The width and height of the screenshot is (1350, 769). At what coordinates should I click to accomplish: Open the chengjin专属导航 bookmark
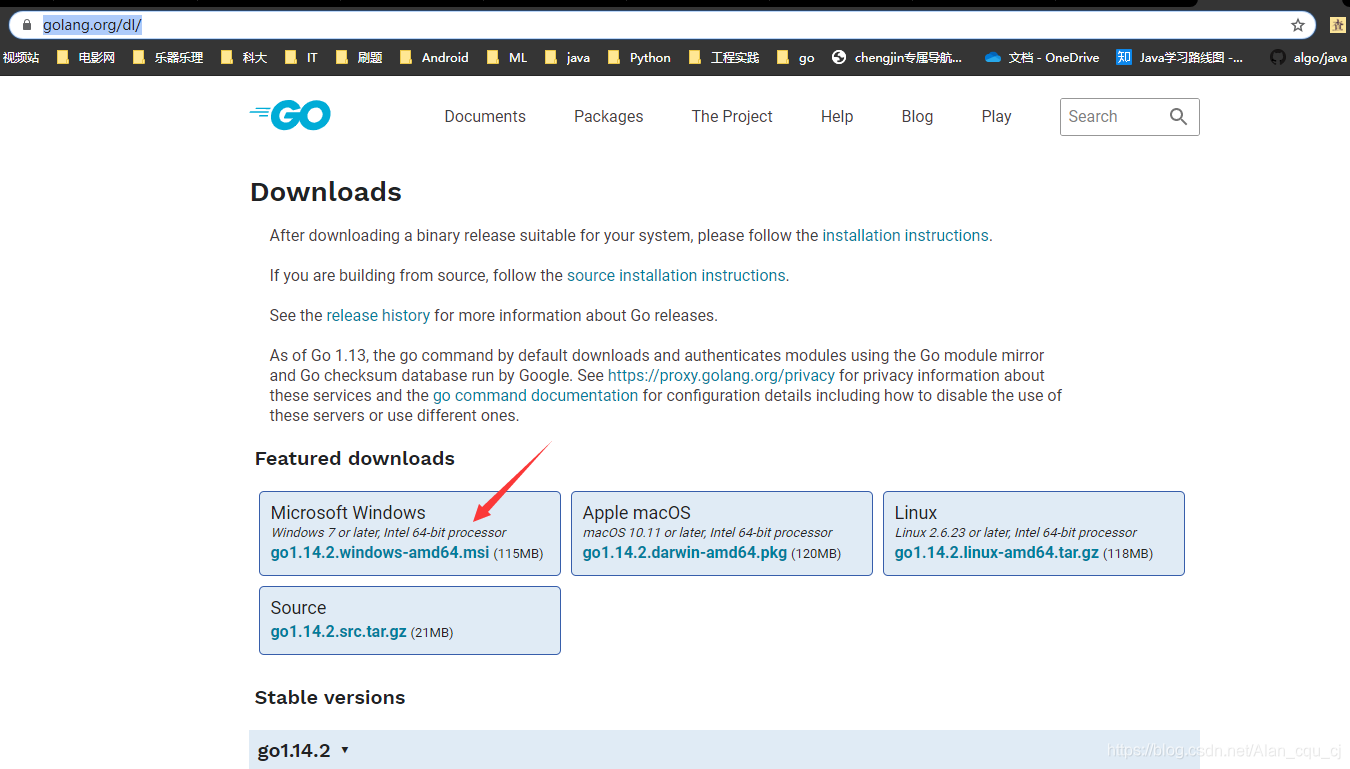897,58
